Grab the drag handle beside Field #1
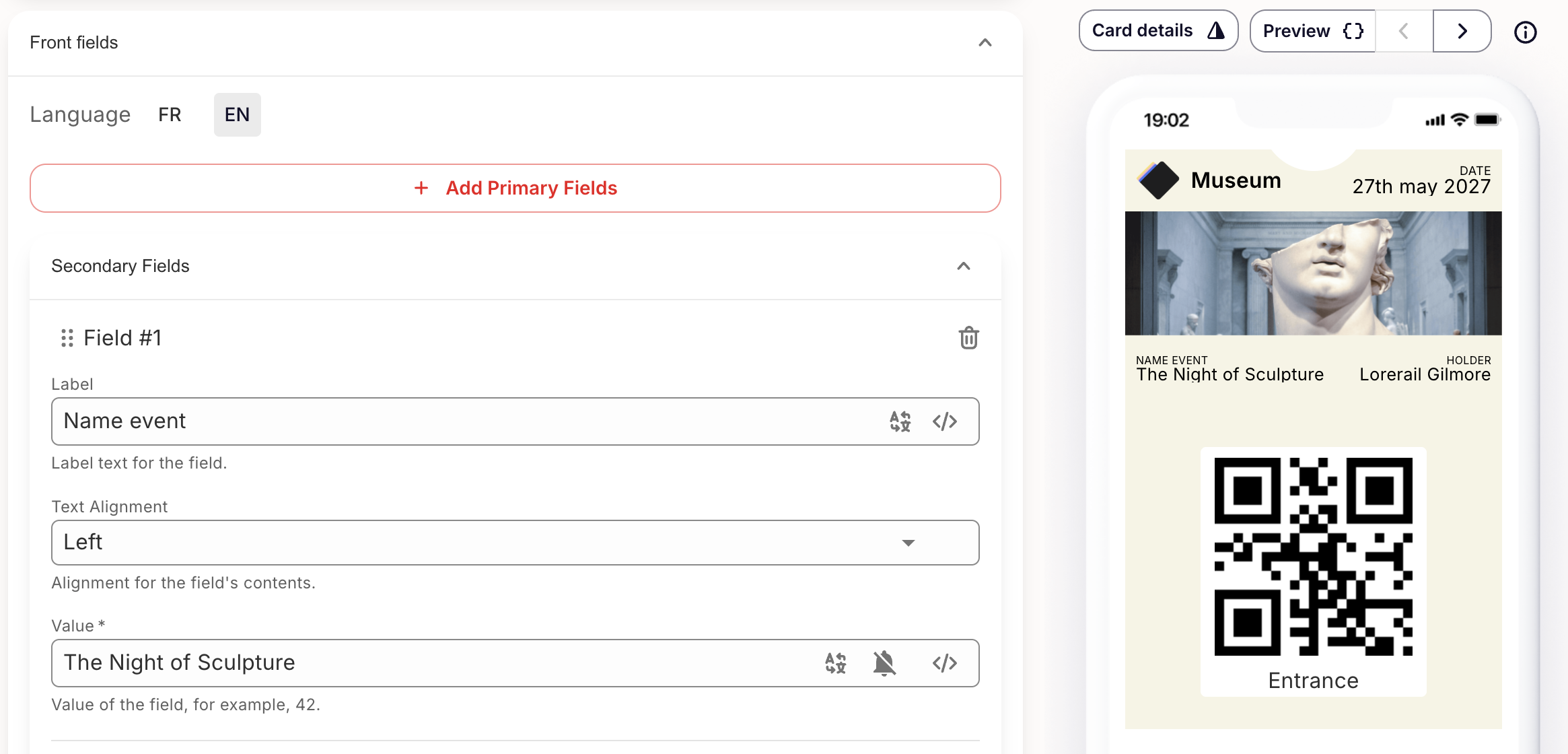Viewport: 1568px width, 754px height. (67, 338)
